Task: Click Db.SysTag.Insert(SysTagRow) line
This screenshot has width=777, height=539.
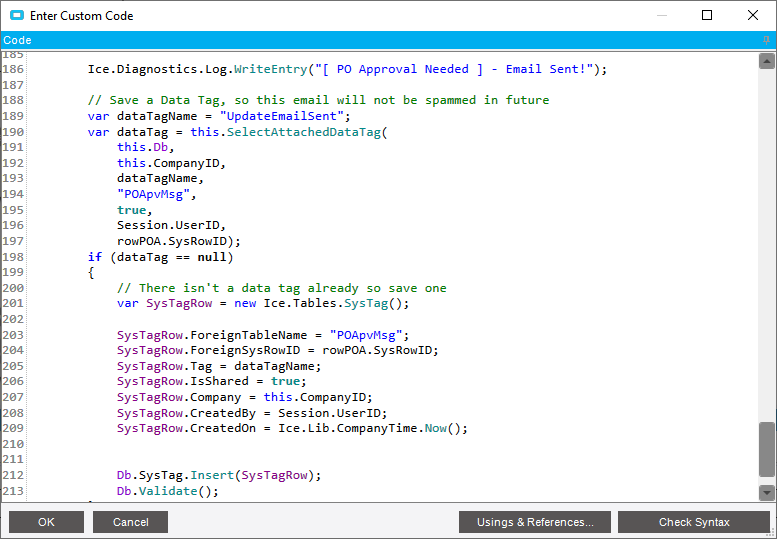Action: 219,475
